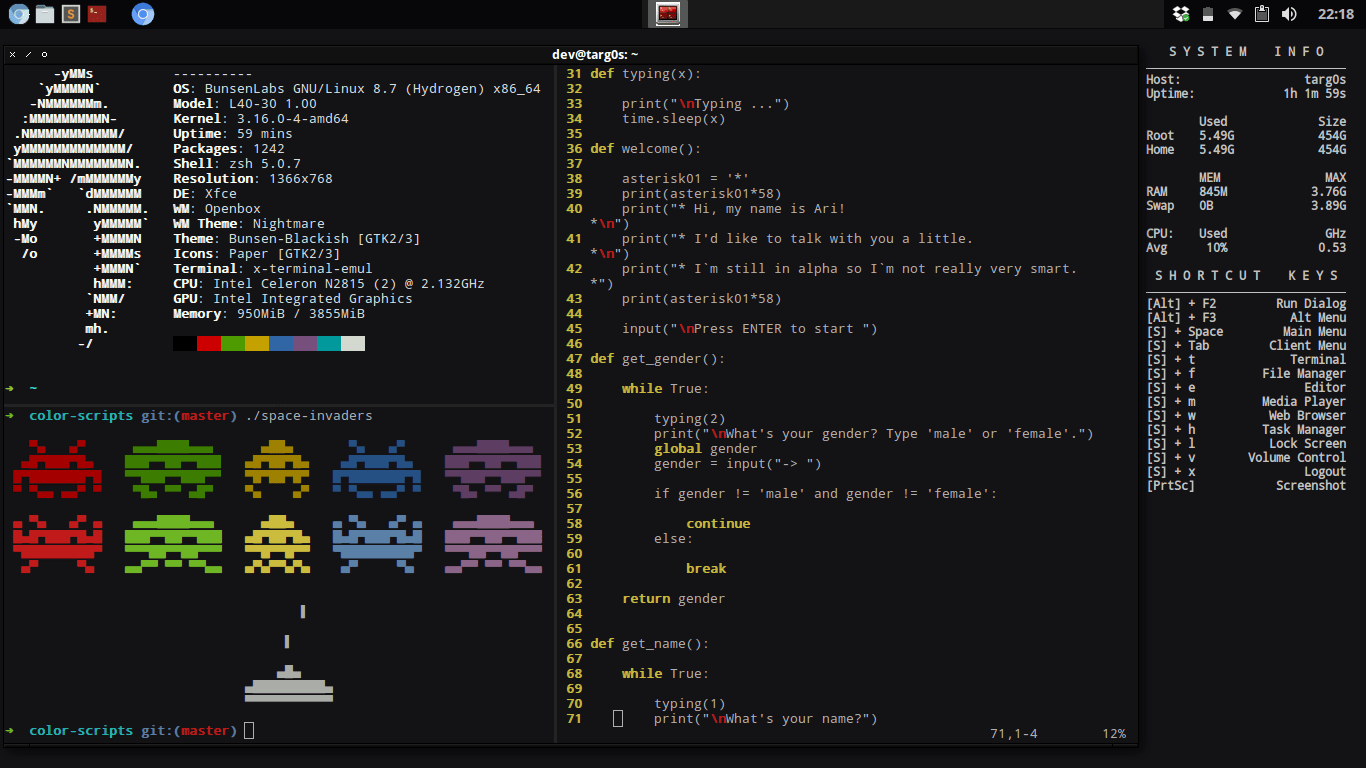
Task: Click the What's your name? print line
Action: 766,719
